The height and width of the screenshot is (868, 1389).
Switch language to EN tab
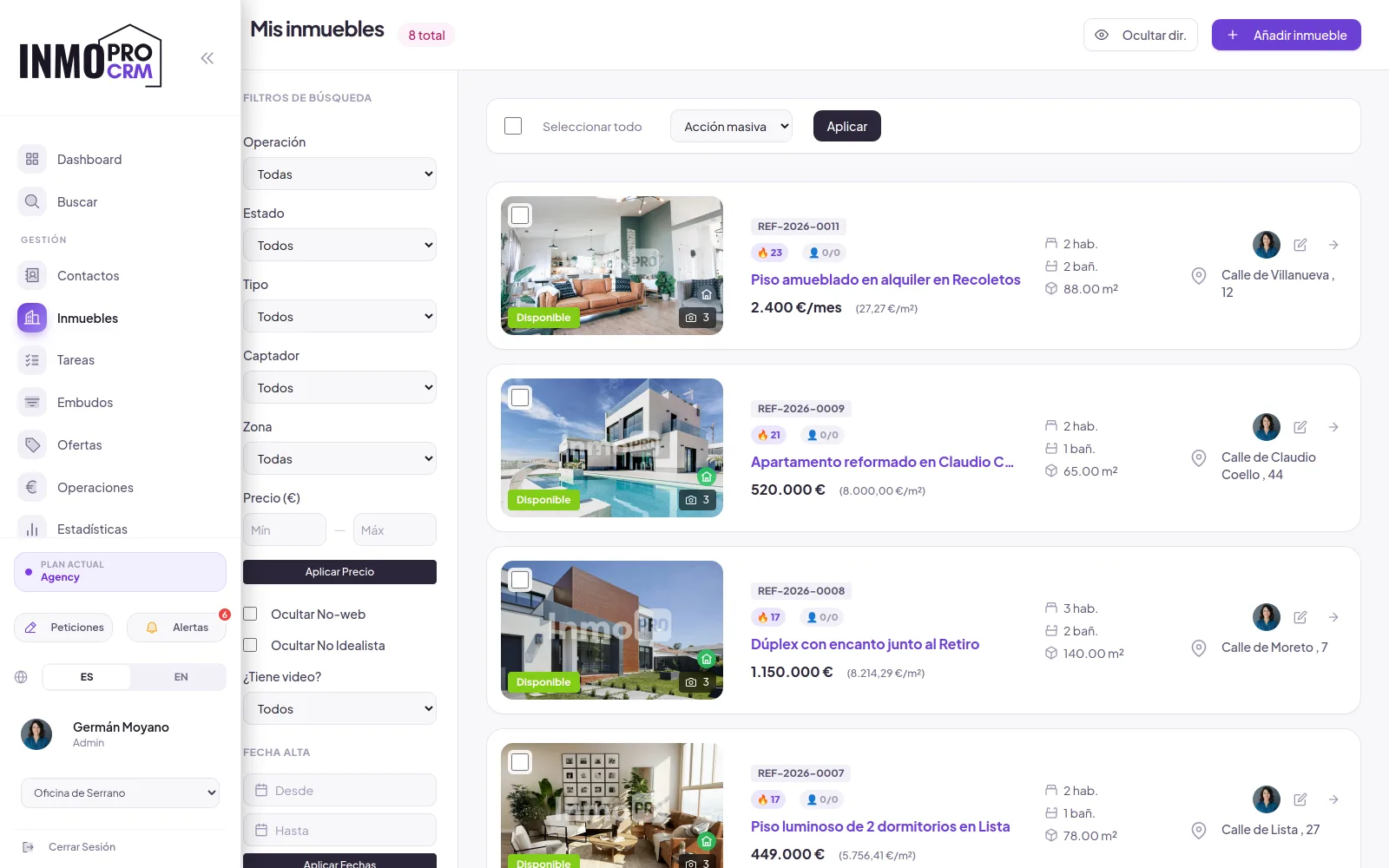point(181,677)
